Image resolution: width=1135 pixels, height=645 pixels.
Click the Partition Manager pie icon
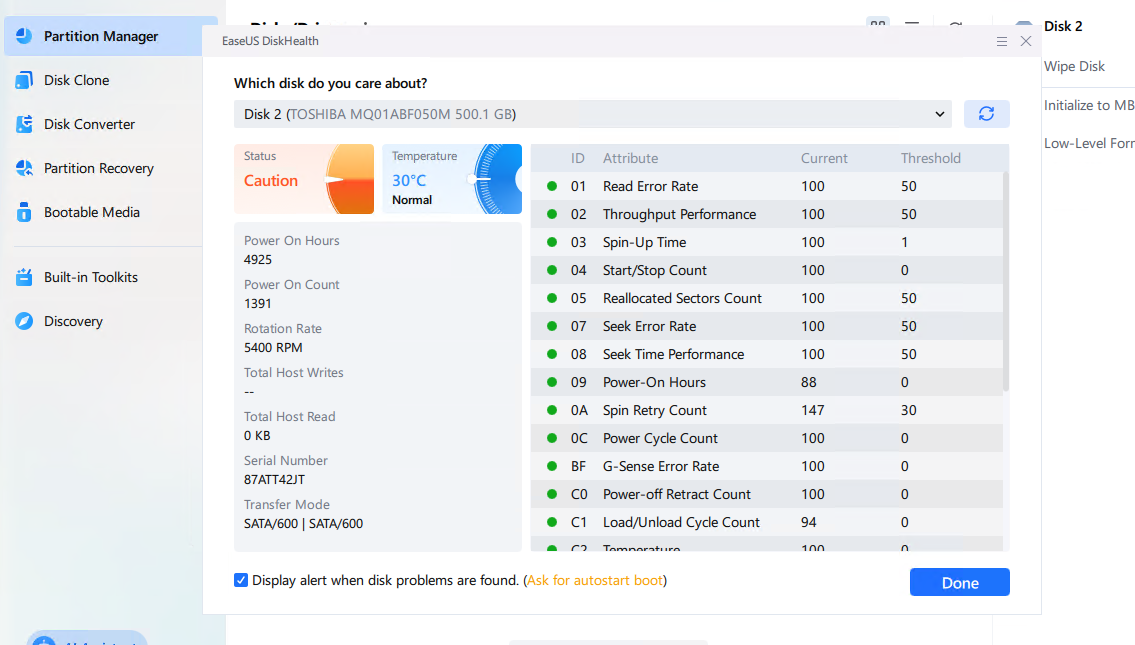click(24, 36)
